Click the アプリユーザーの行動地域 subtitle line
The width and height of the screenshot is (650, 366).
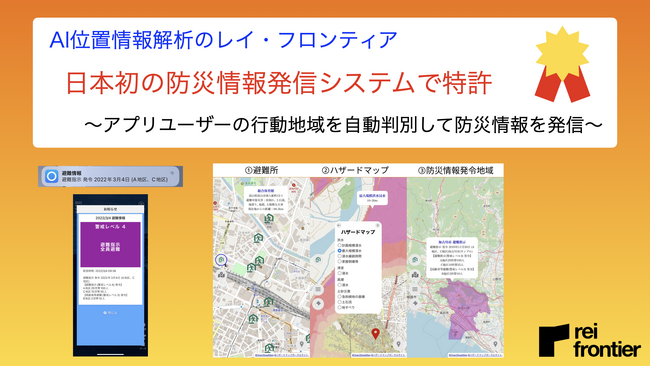tap(343, 125)
